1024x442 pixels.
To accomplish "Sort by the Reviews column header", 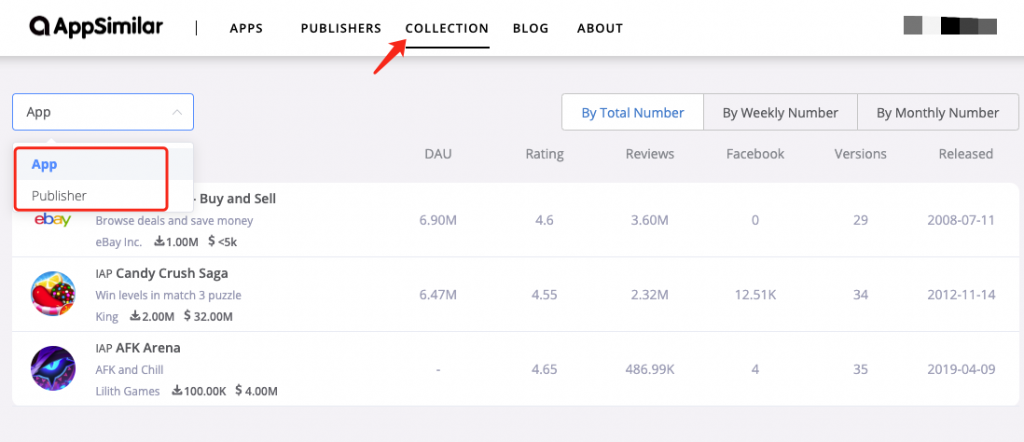I will (x=650, y=154).
